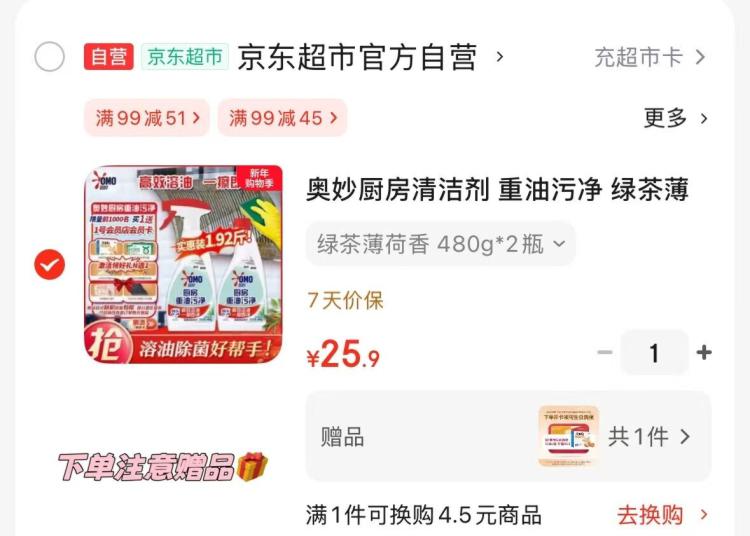
Task: Tap the red 自营 badge
Action: (109, 56)
